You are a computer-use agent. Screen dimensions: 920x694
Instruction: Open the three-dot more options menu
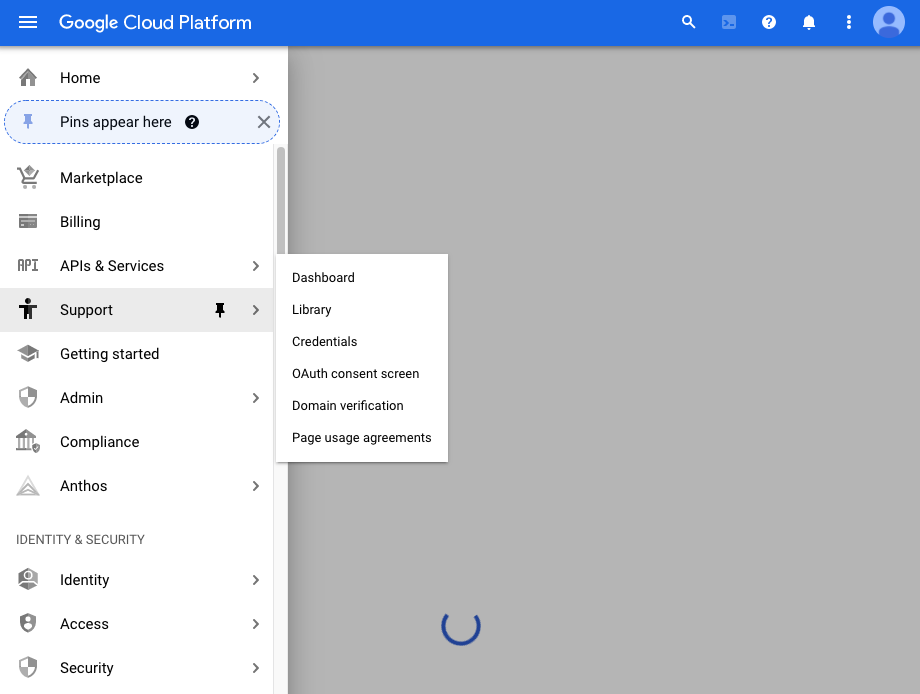point(848,22)
